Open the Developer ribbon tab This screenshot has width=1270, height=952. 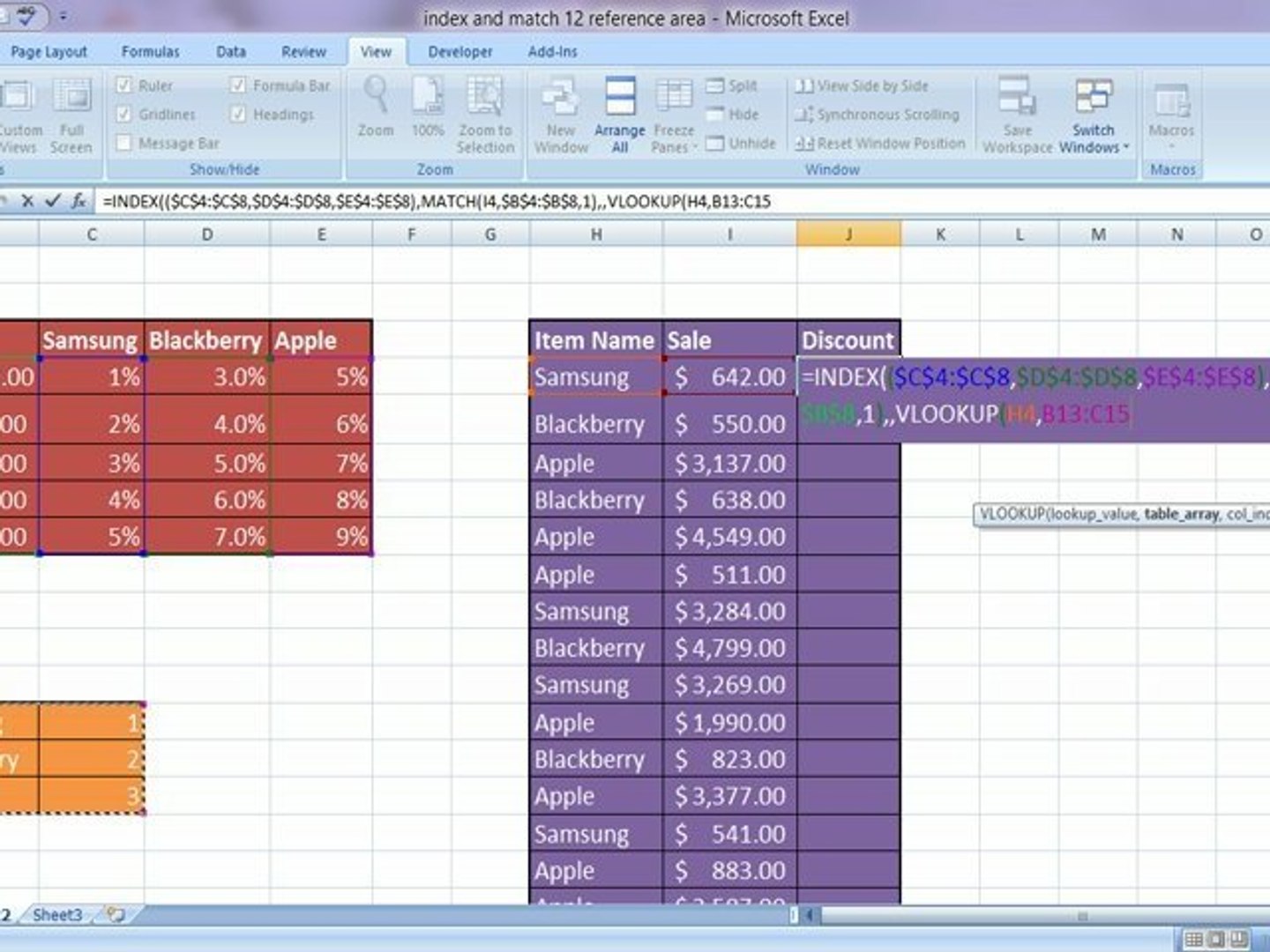tap(460, 52)
